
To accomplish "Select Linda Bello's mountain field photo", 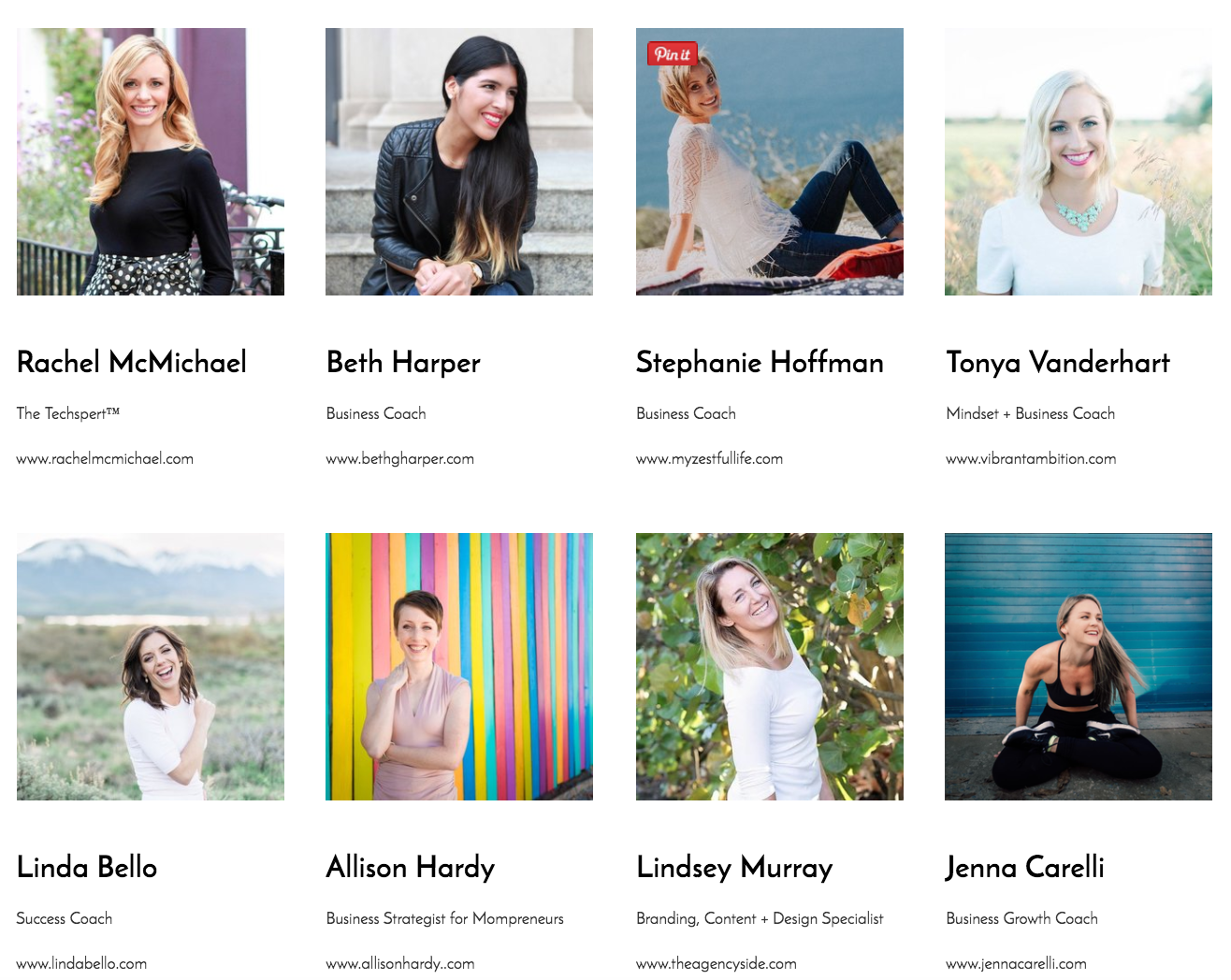I will [151, 667].
